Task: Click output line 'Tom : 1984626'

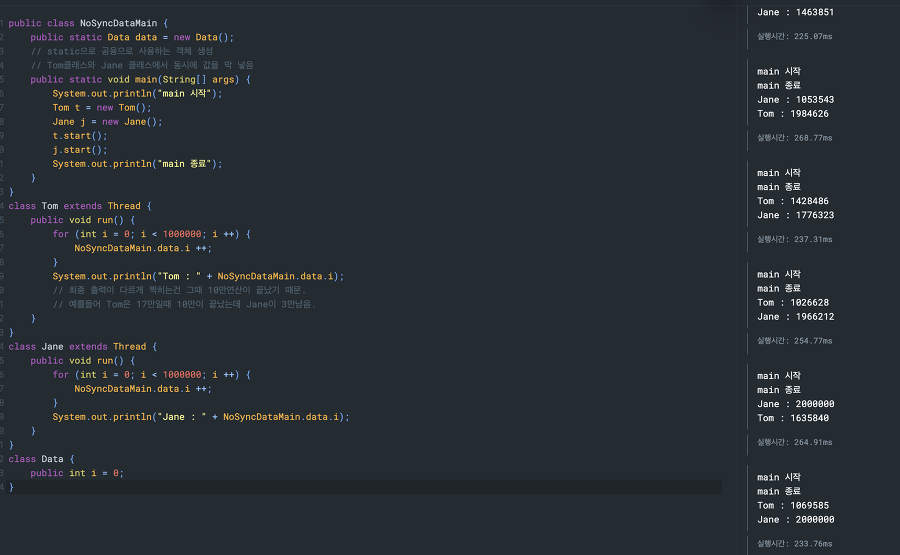Action: [x=793, y=114]
